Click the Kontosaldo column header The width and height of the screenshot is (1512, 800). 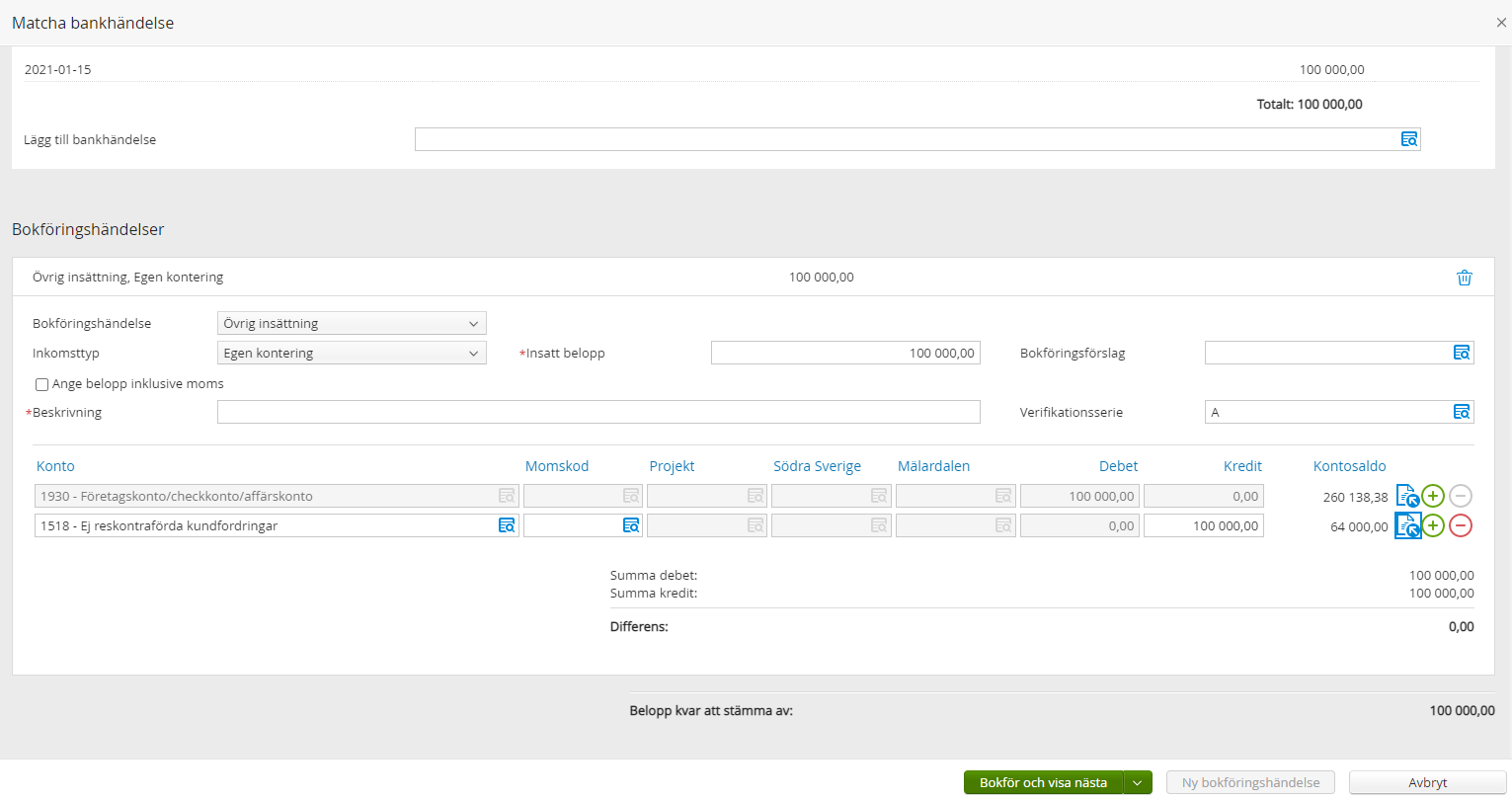pos(1349,466)
